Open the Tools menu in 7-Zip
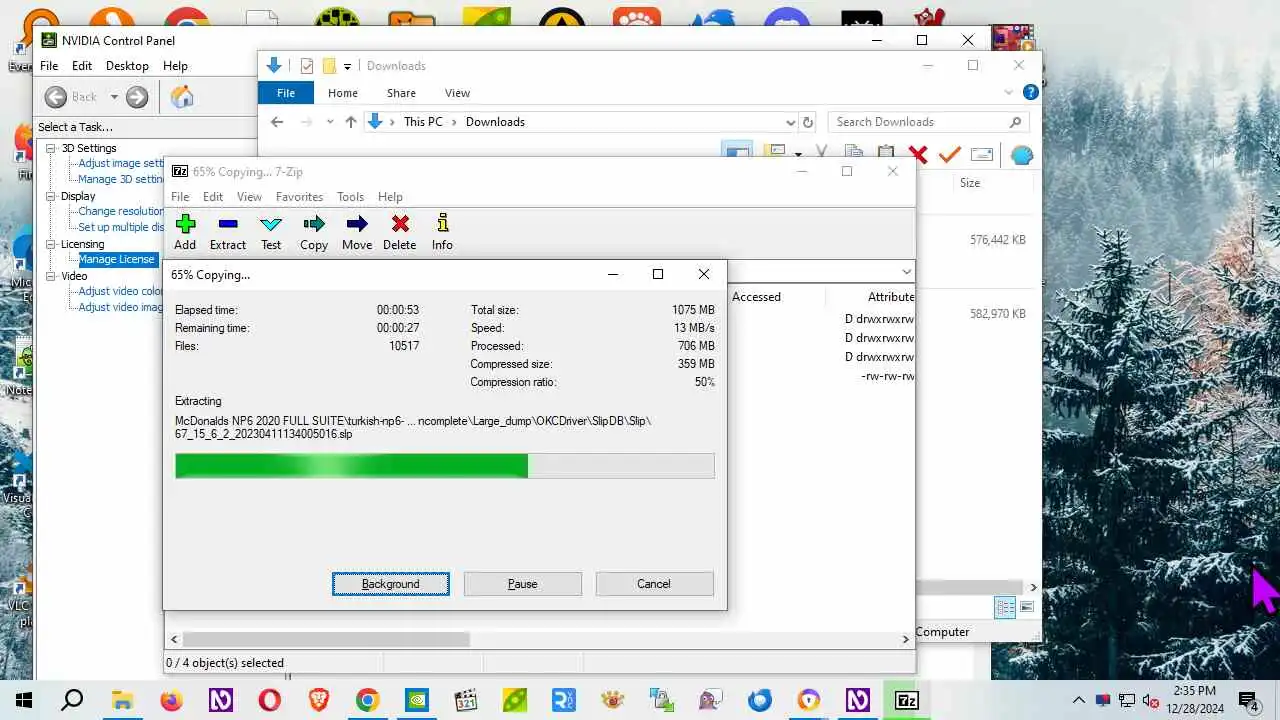This screenshot has height=720, width=1280. click(350, 197)
